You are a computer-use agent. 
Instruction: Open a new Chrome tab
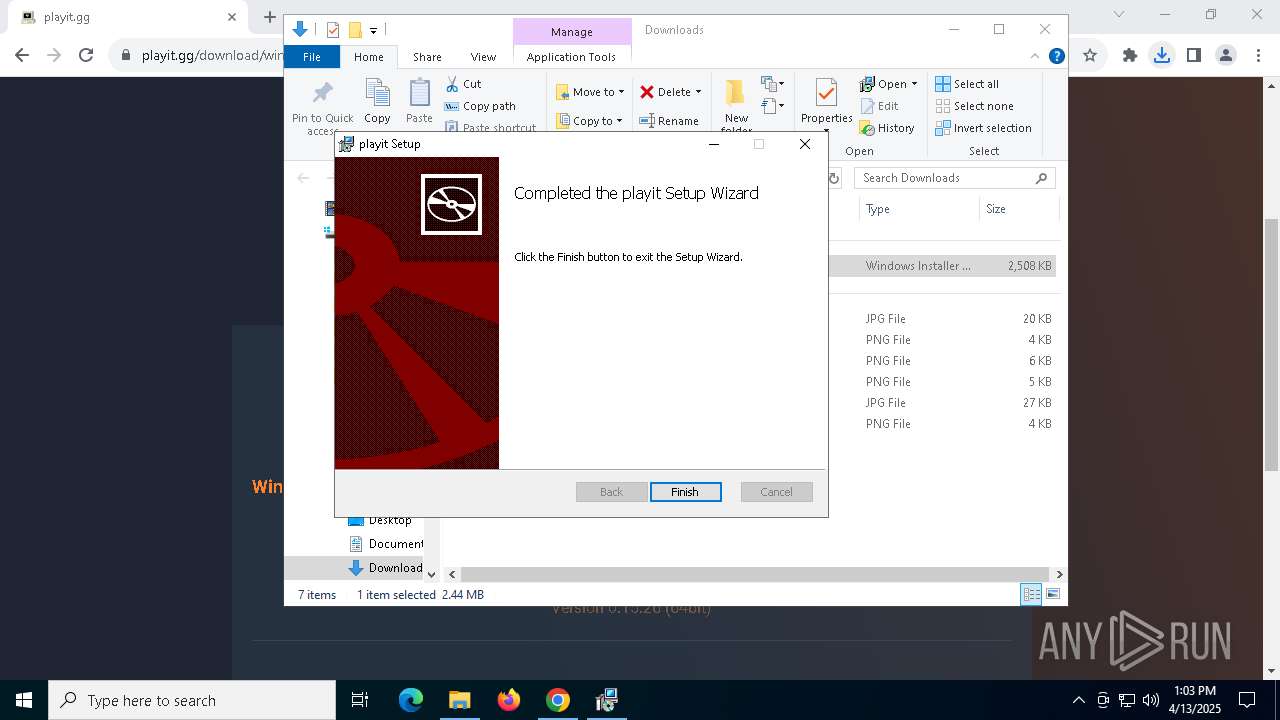[269, 17]
